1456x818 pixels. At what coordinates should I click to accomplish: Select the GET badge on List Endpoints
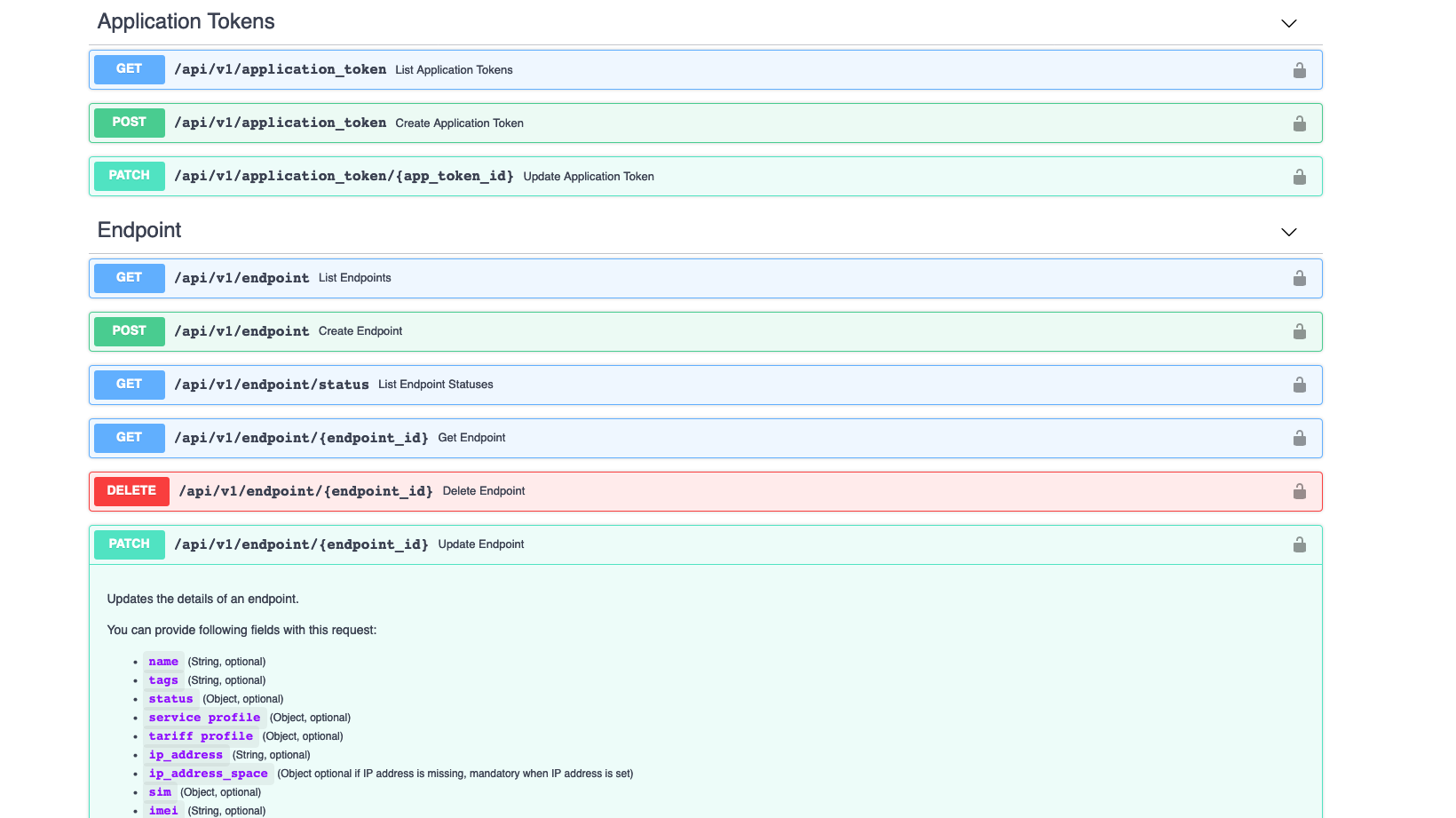[129, 278]
